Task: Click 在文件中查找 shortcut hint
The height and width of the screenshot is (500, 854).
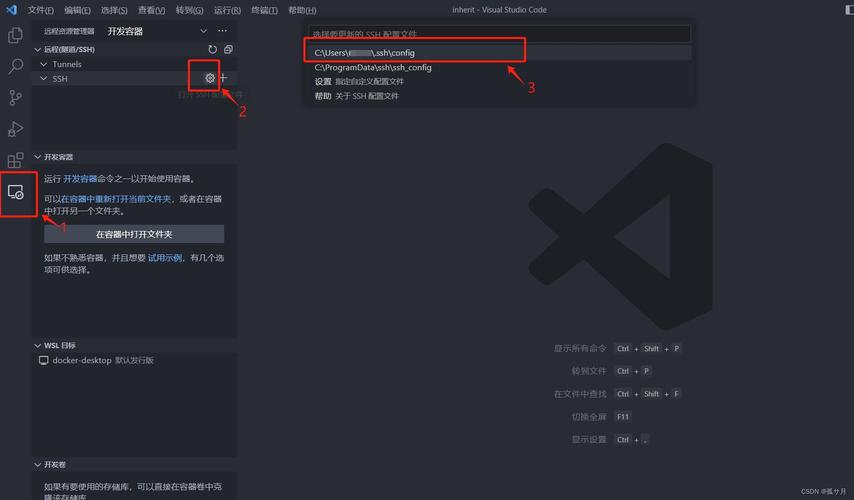Action: 580,394
